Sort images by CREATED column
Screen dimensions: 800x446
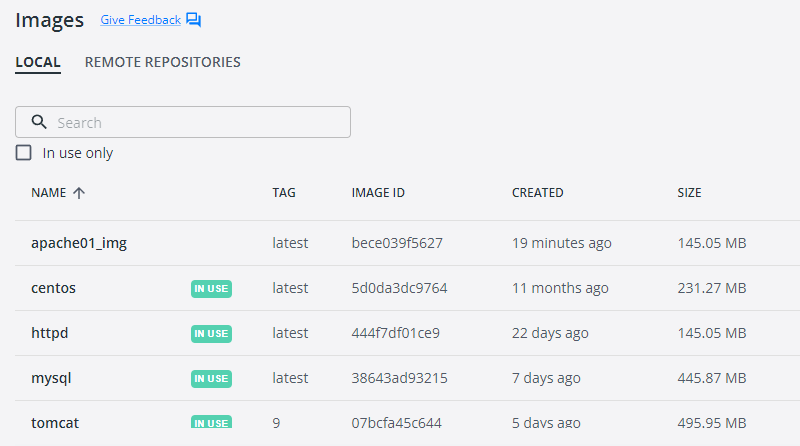click(538, 193)
